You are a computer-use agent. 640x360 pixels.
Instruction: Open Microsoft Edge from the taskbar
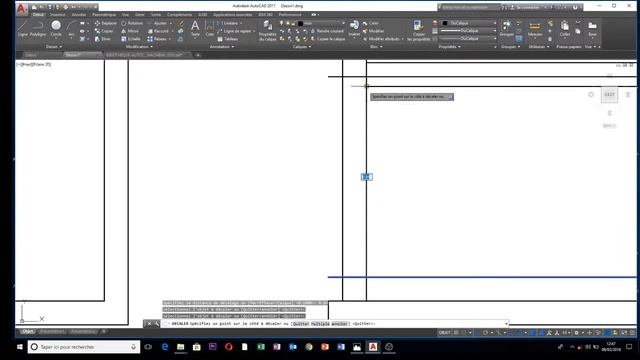[x=164, y=347]
